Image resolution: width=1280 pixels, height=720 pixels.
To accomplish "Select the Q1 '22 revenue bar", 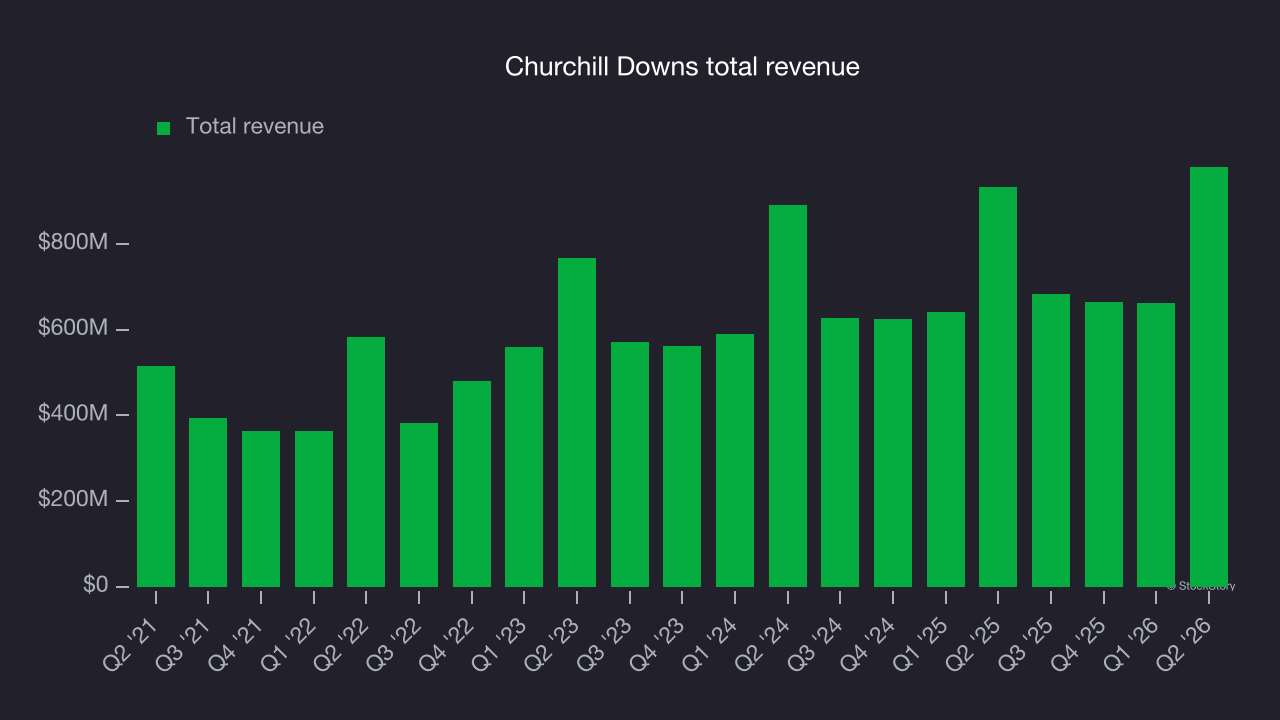I will [x=314, y=509].
